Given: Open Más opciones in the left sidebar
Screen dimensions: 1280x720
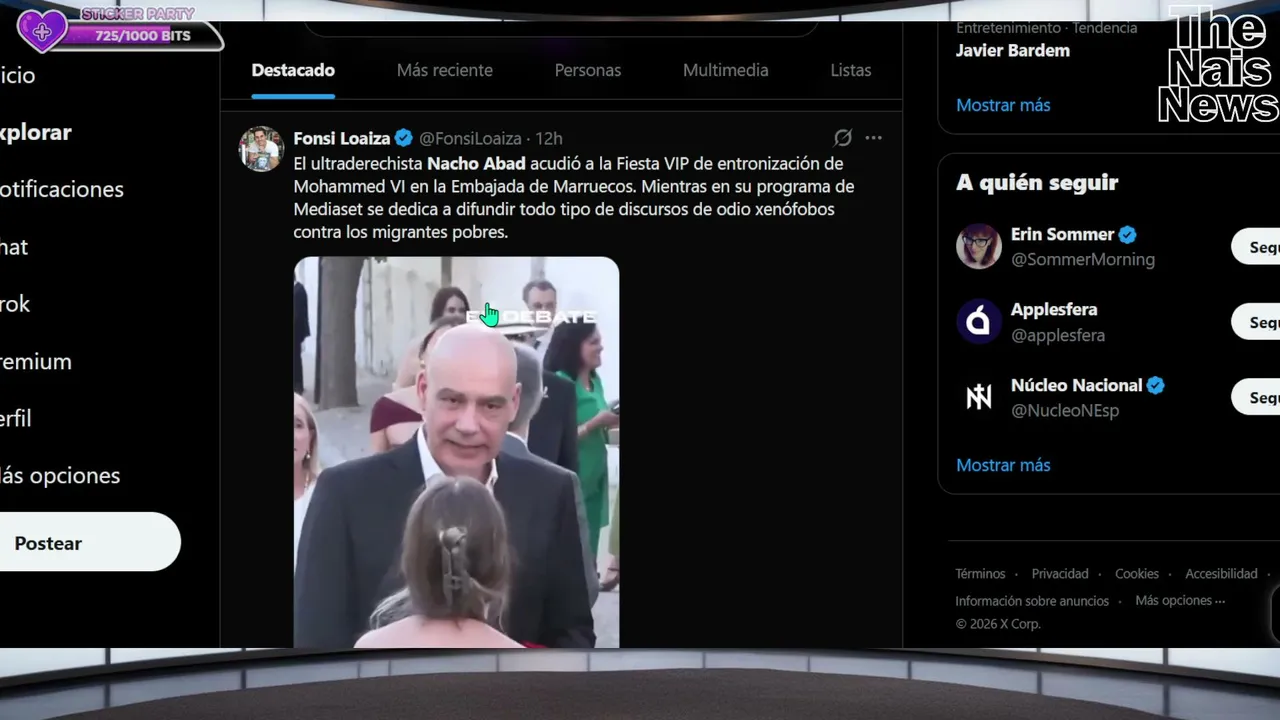Looking at the screenshot, I should pos(60,475).
